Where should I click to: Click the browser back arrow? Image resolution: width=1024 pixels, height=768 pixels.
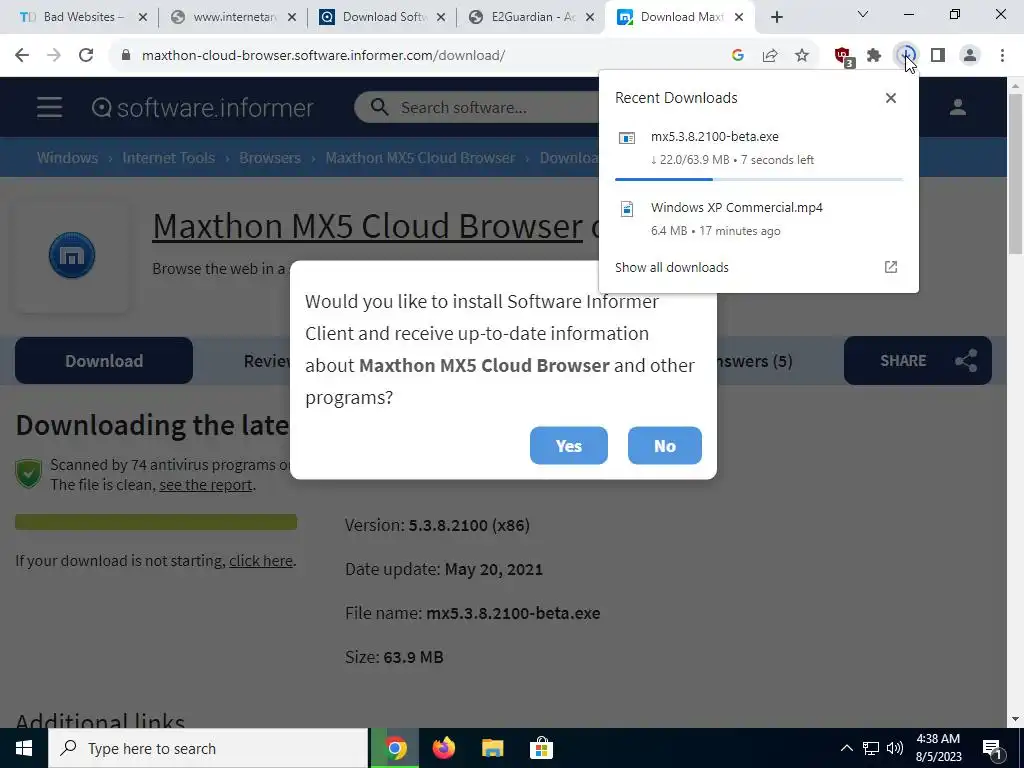click(22, 56)
